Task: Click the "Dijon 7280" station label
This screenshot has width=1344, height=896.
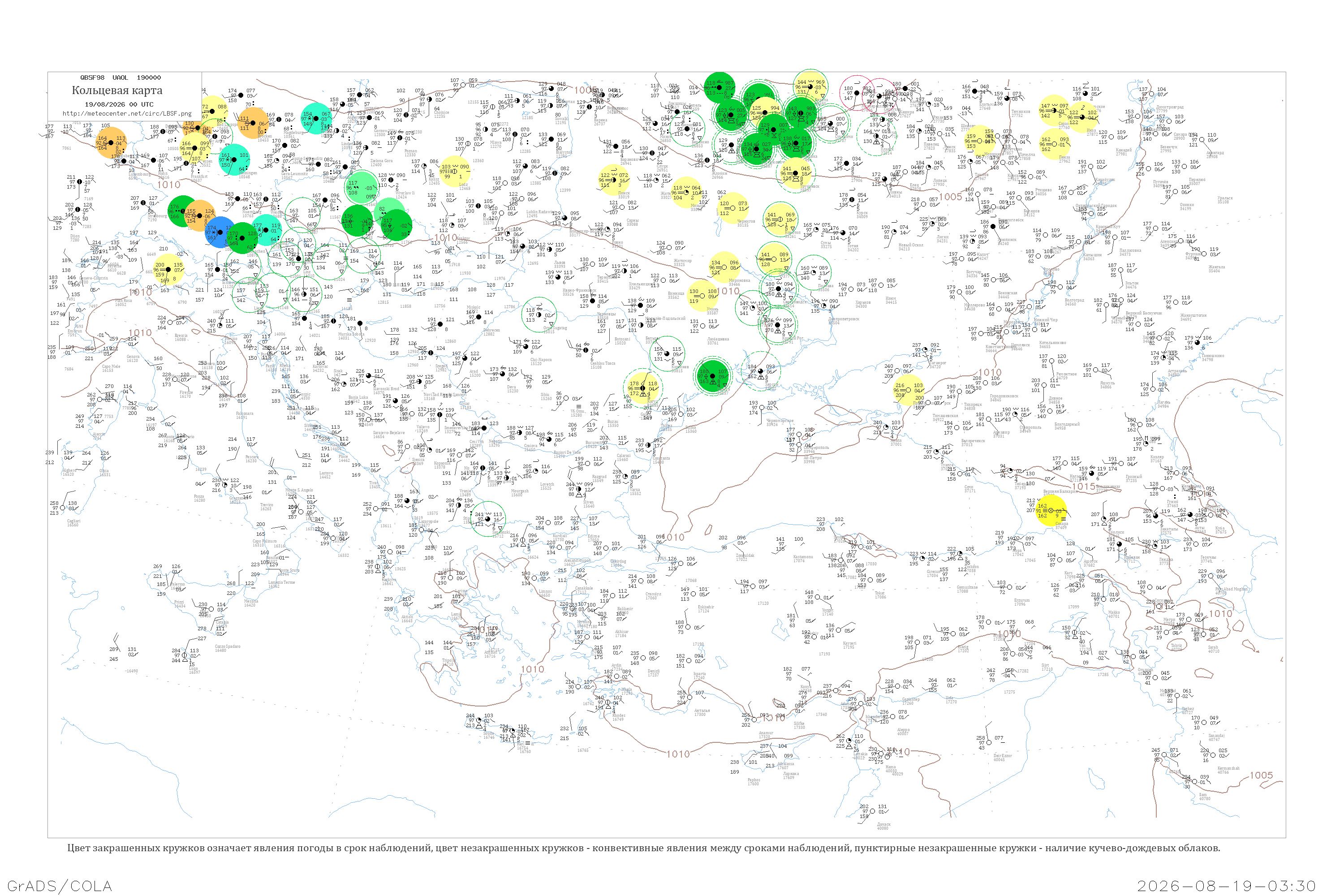Action: (75, 238)
